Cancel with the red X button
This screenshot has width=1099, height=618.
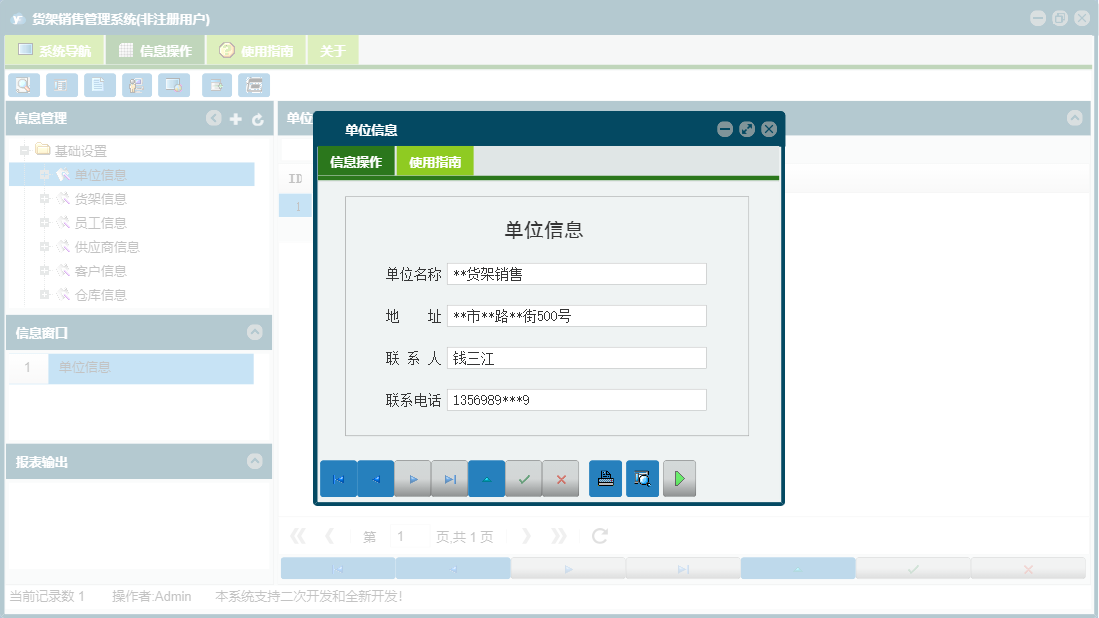click(559, 478)
